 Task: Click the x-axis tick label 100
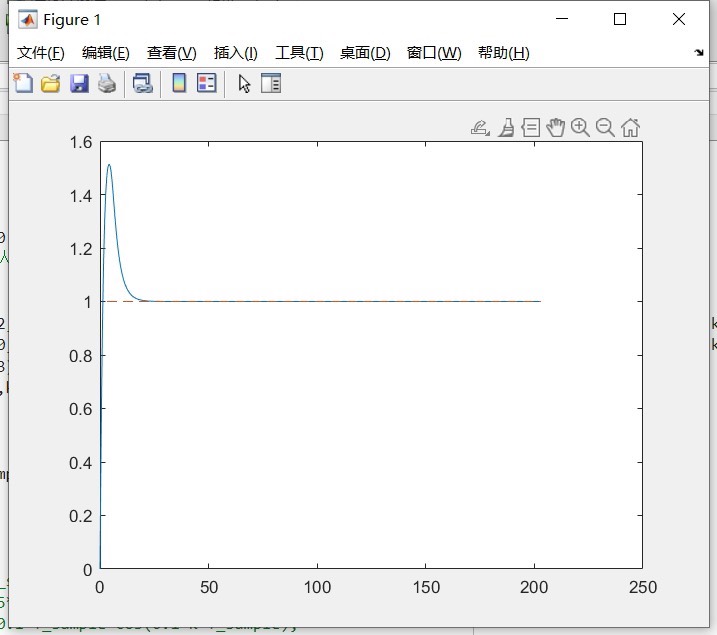(x=317, y=587)
